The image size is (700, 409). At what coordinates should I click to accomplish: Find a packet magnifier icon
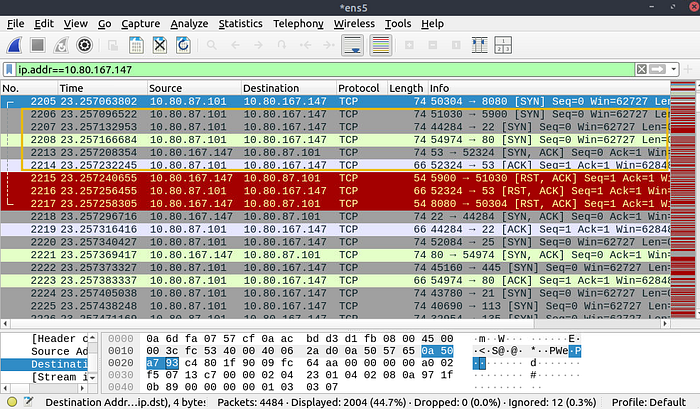click(x=212, y=45)
